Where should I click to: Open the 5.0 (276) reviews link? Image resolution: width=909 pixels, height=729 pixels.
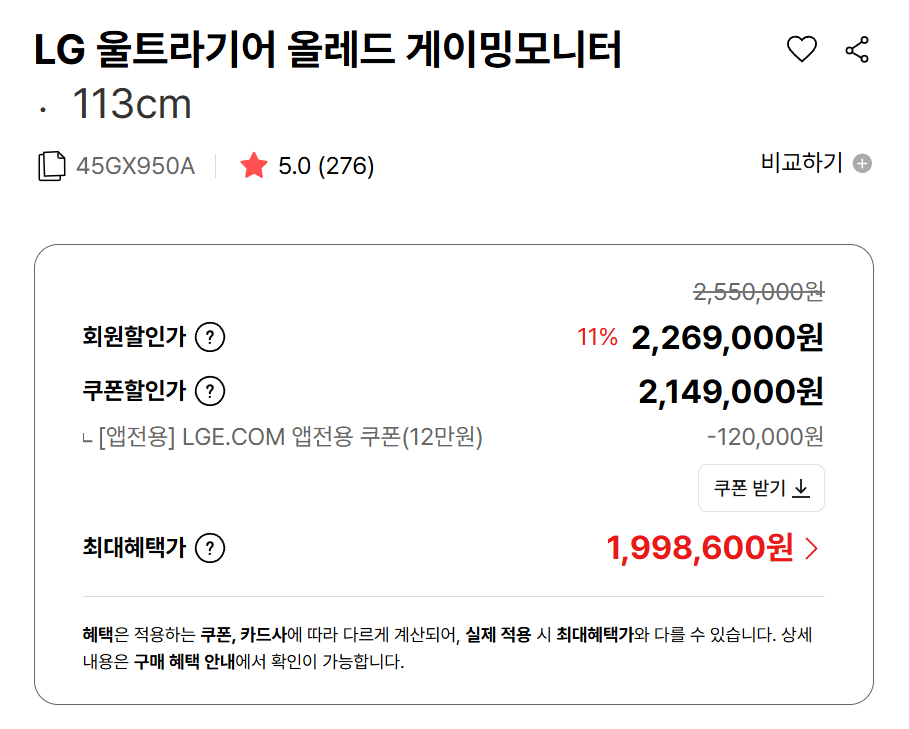[326, 166]
